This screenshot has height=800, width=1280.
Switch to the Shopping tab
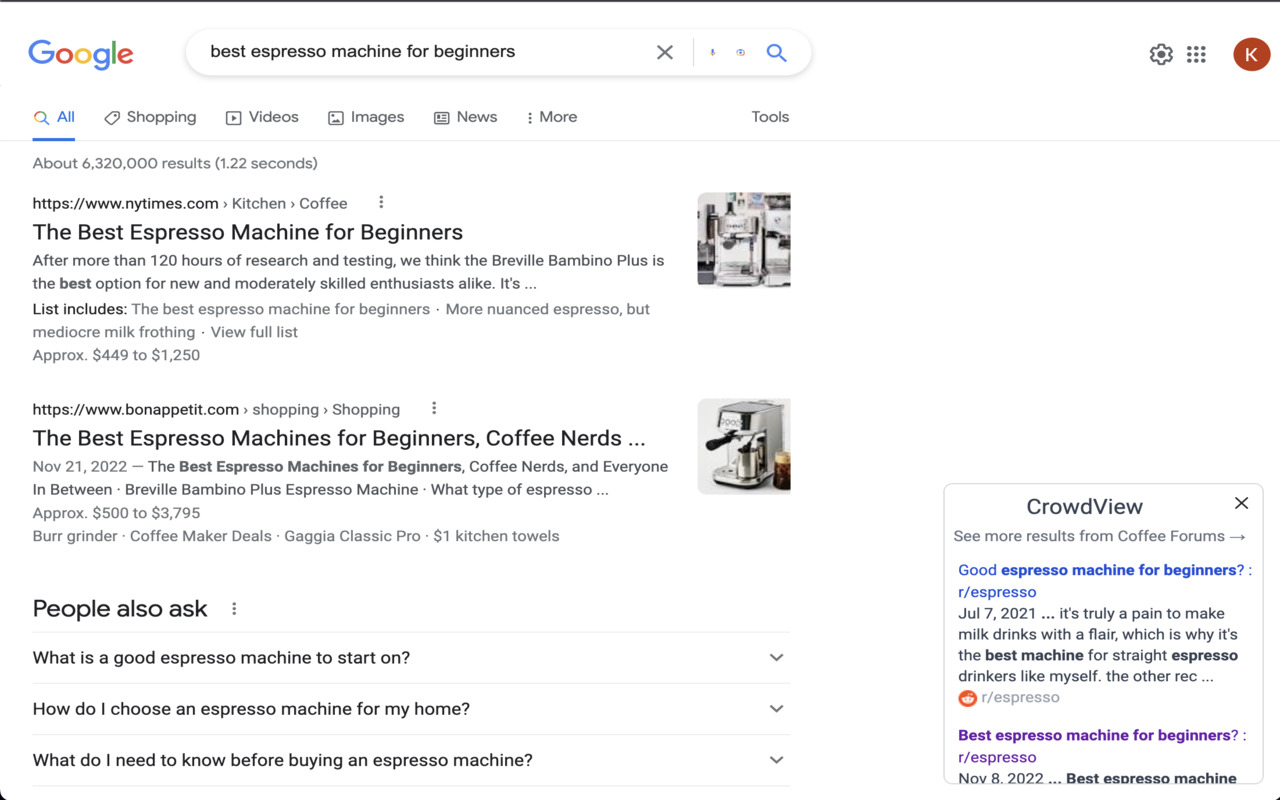tap(150, 117)
